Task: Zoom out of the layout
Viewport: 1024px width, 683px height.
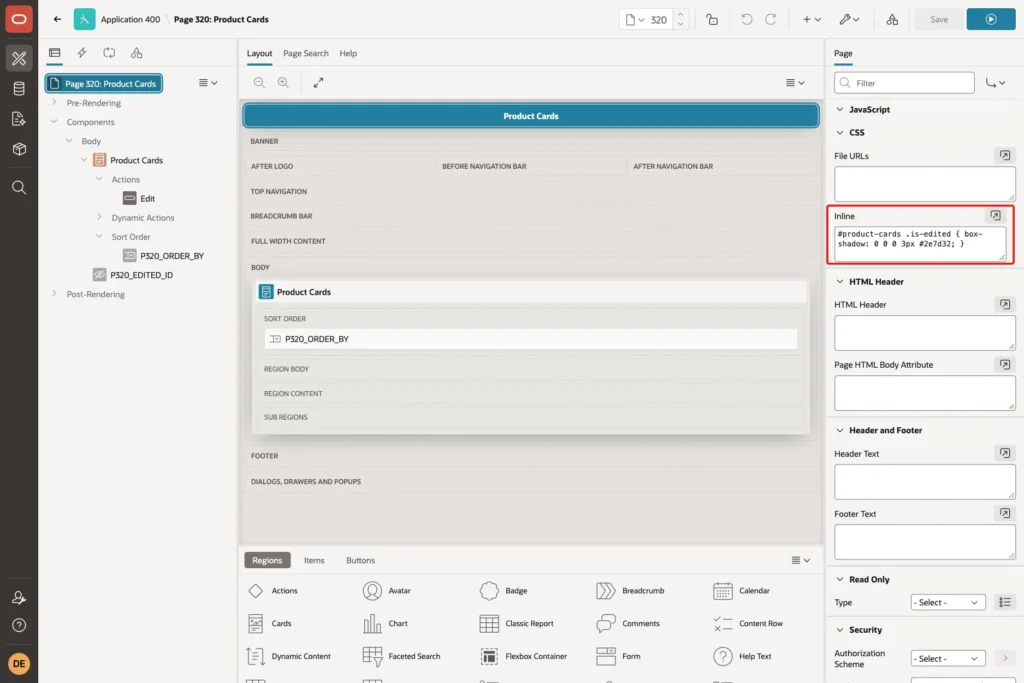Action: point(259,83)
